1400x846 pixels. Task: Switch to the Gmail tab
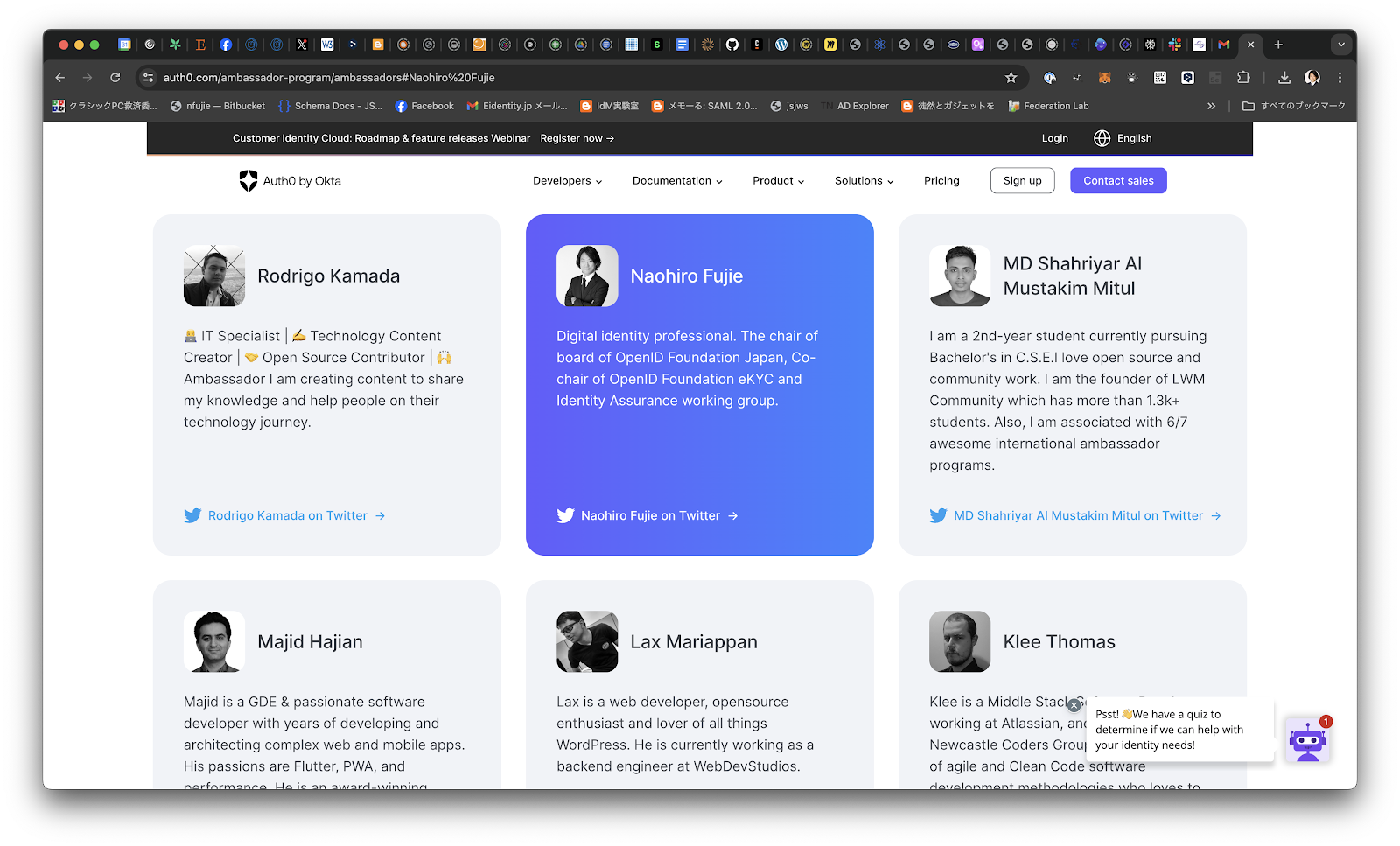1224,45
